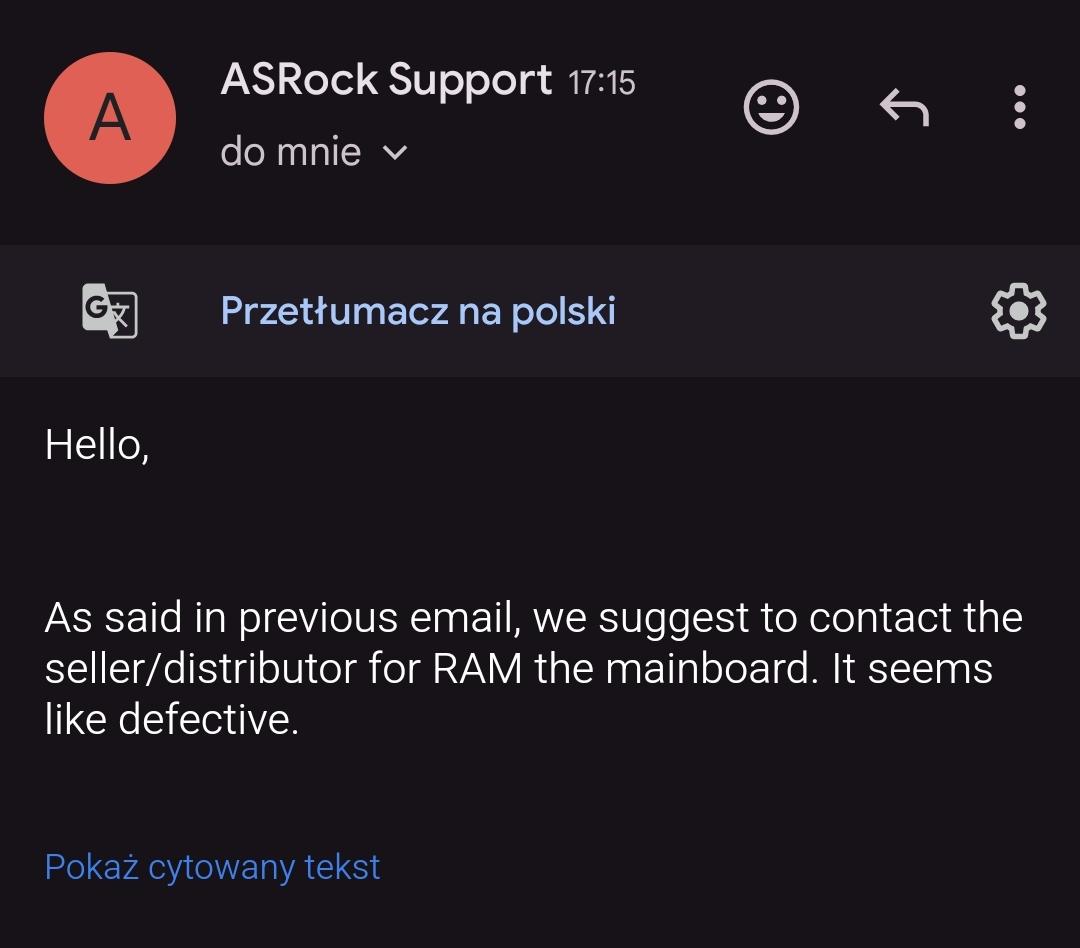Expand recipient details with the chevron
This screenshot has height=948, width=1080.
coord(396,153)
